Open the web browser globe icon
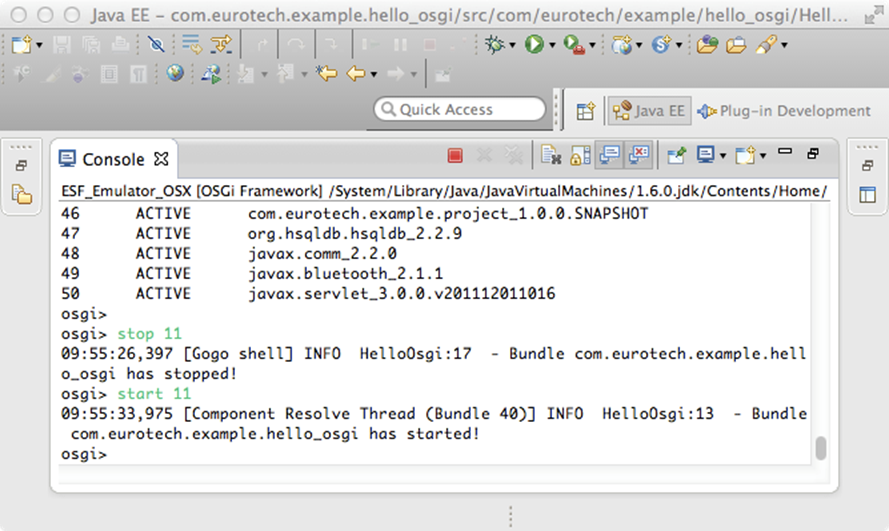This screenshot has width=889, height=531. click(175, 73)
